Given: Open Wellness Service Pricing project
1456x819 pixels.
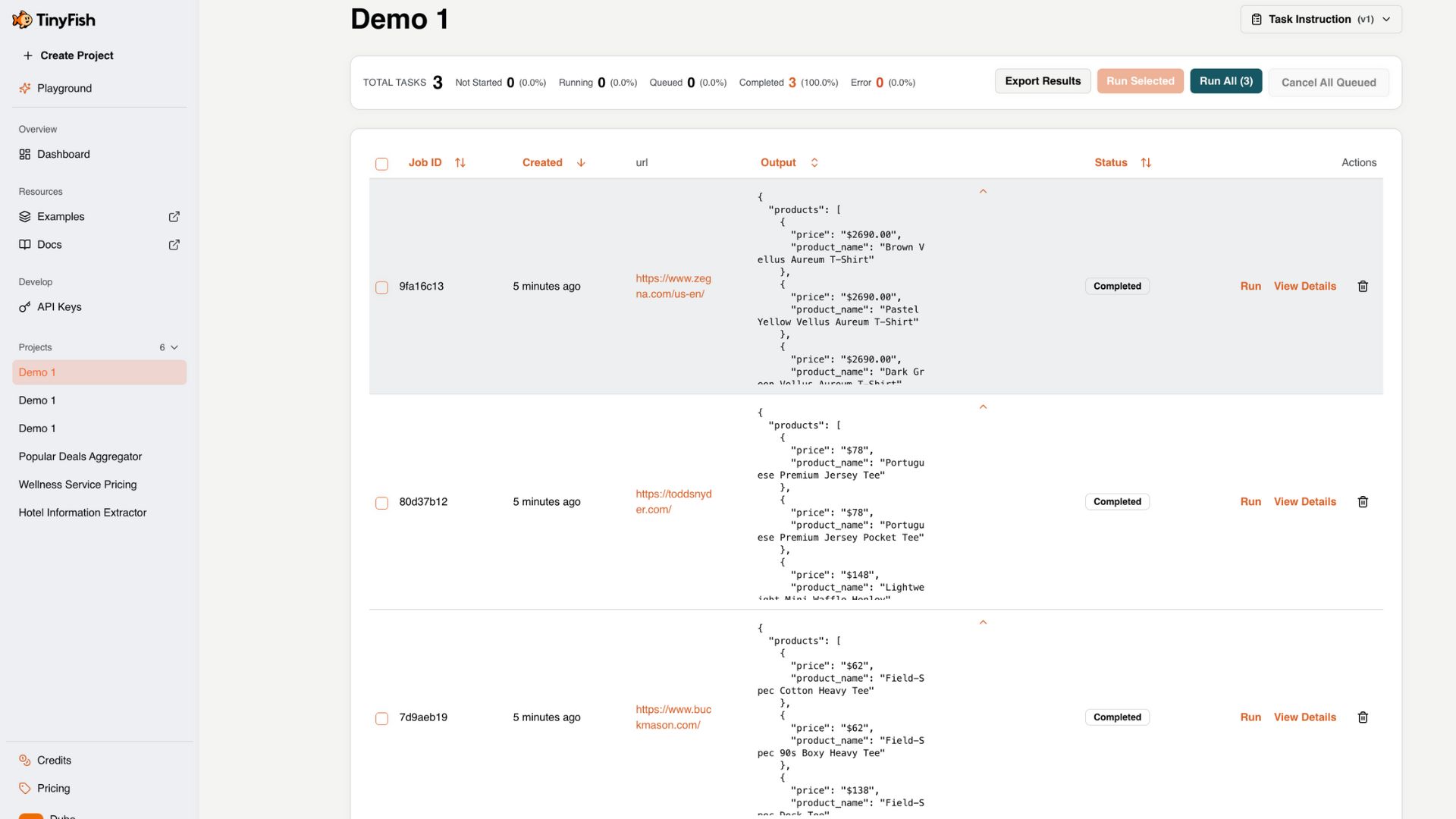Looking at the screenshot, I should [77, 485].
